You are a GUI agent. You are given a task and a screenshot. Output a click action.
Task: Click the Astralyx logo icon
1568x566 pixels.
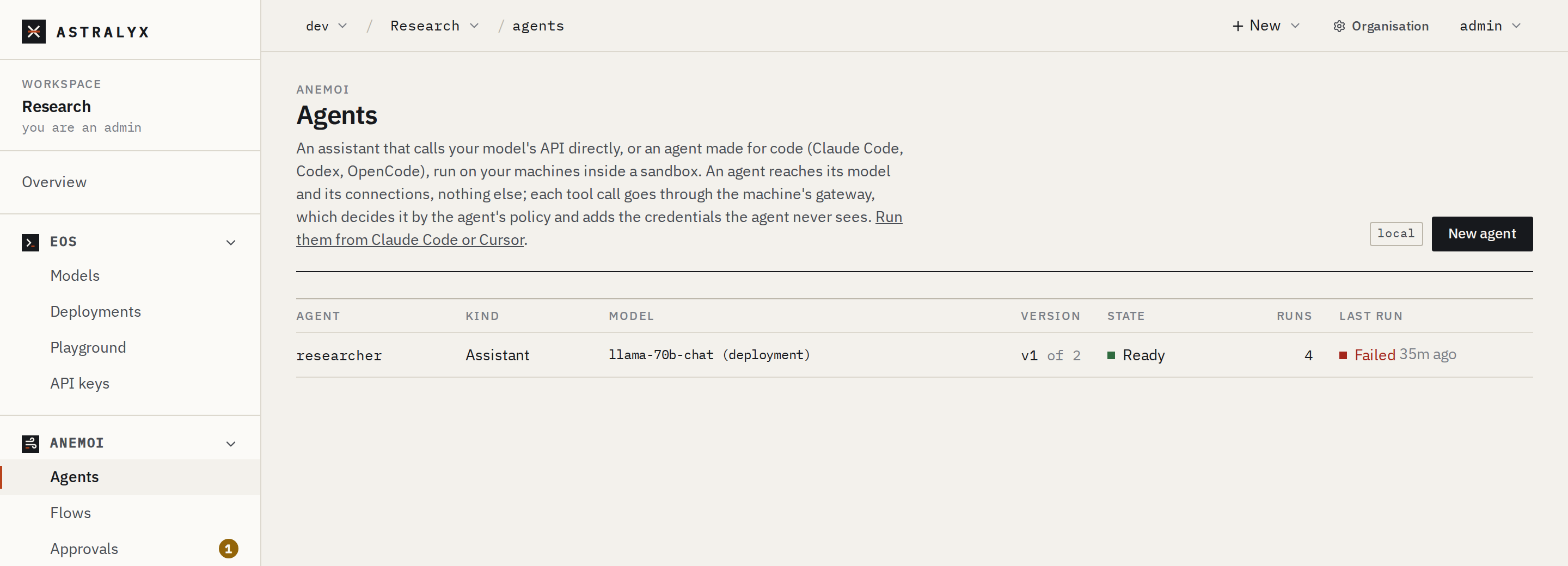pos(33,32)
